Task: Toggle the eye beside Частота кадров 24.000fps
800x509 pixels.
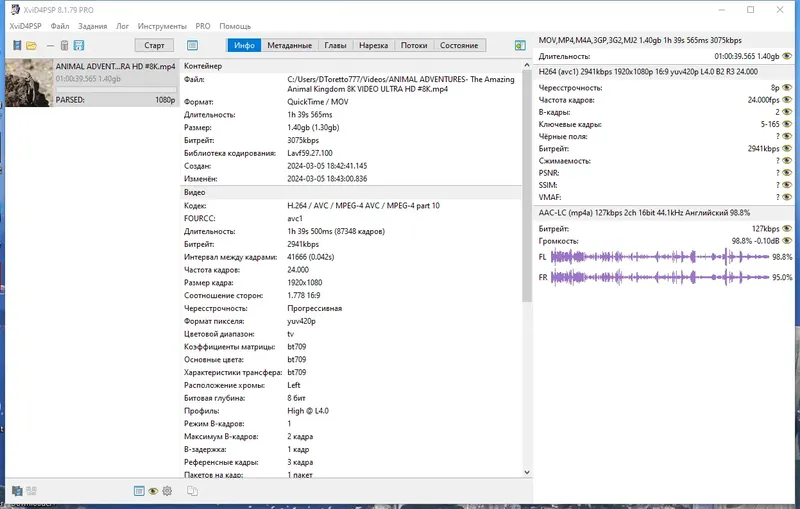Action: tap(787, 100)
